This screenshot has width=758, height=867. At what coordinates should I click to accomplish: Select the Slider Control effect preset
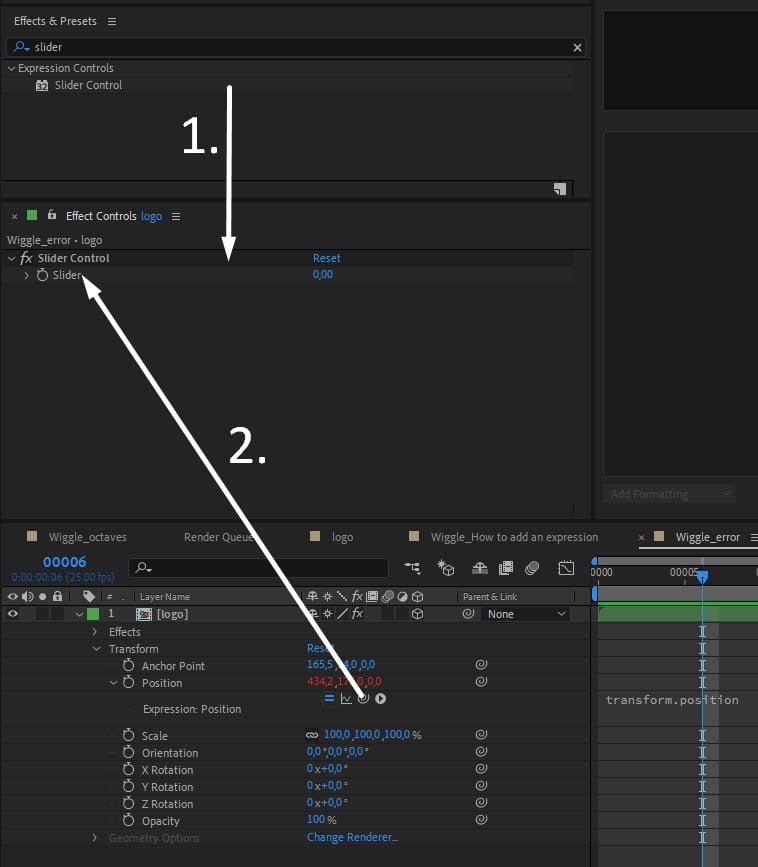[88, 85]
